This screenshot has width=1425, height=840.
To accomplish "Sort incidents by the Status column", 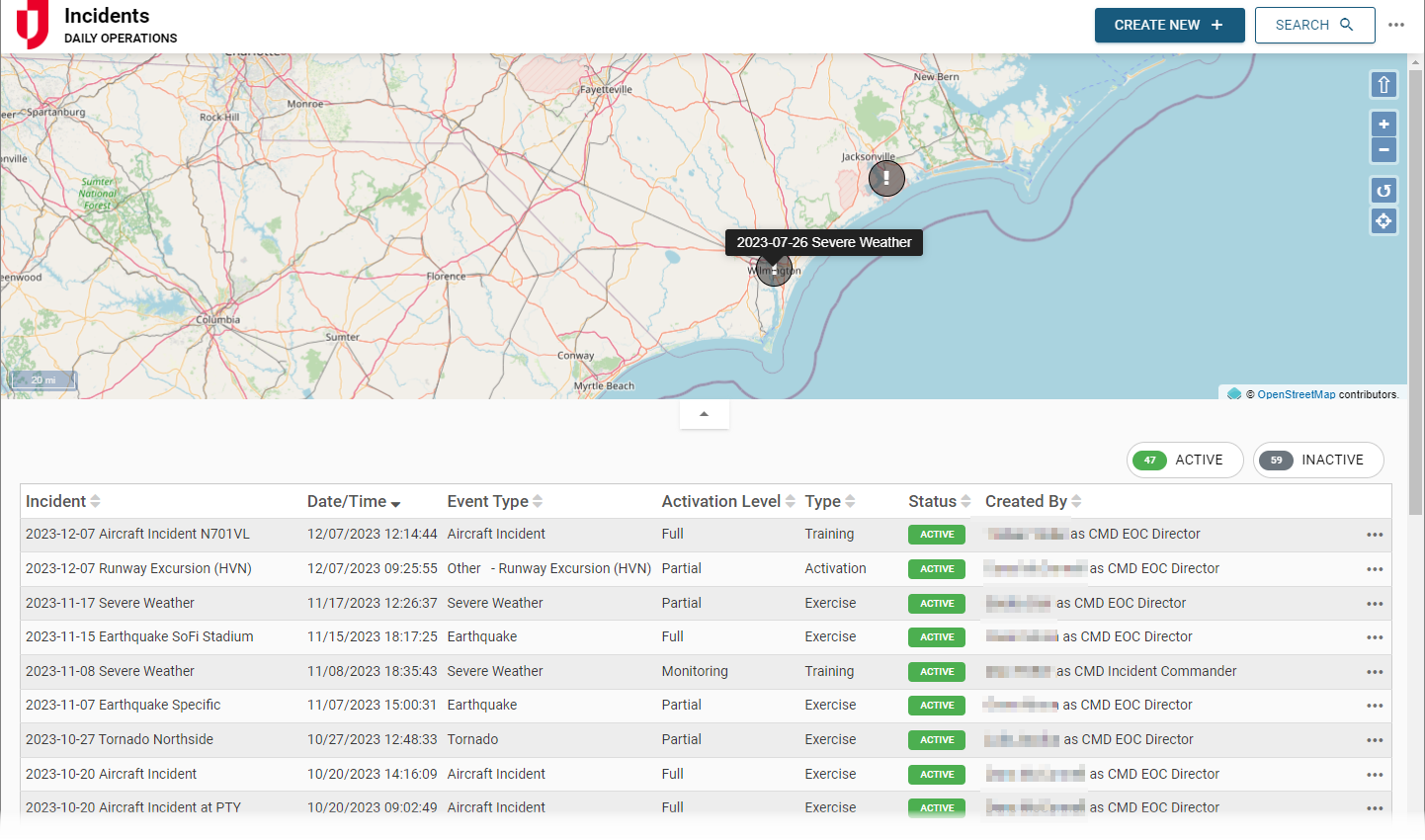I will 939,502.
